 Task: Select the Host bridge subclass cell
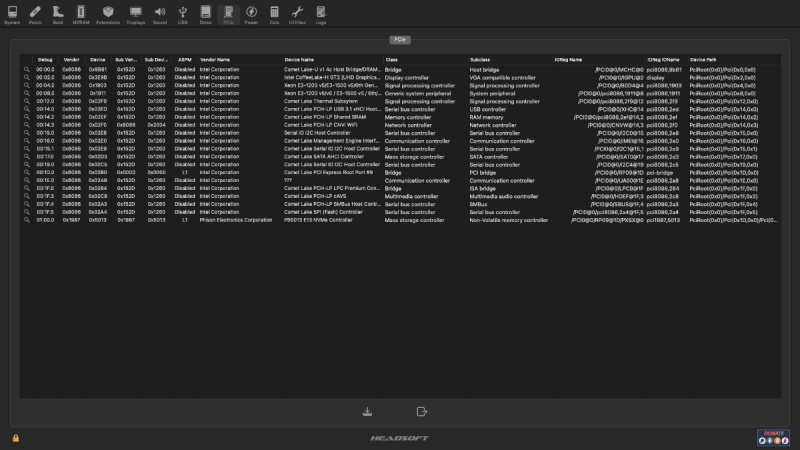[484, 69]
